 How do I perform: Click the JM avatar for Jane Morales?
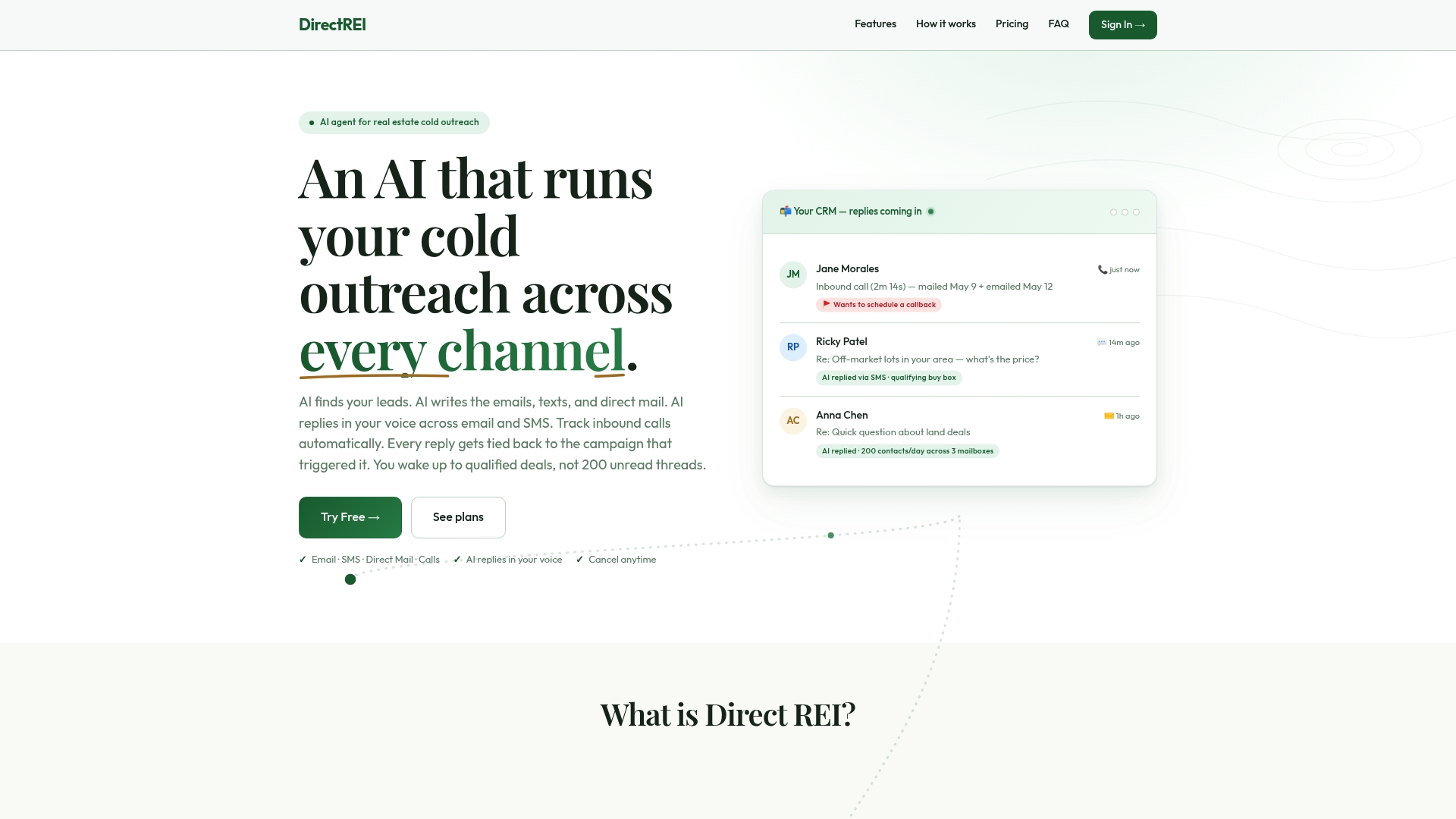point(793,275)
